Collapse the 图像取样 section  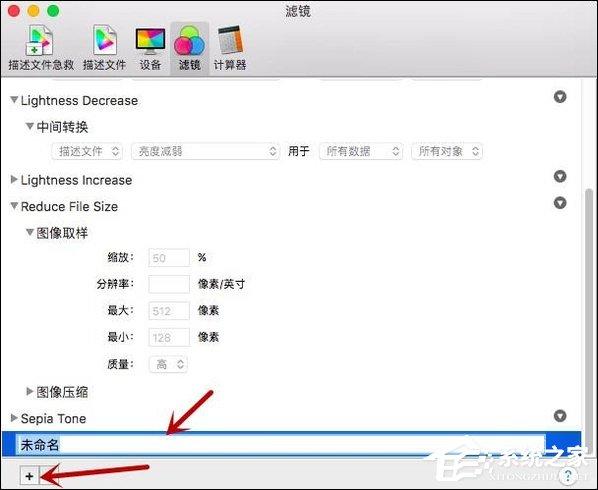coord(30,232)
